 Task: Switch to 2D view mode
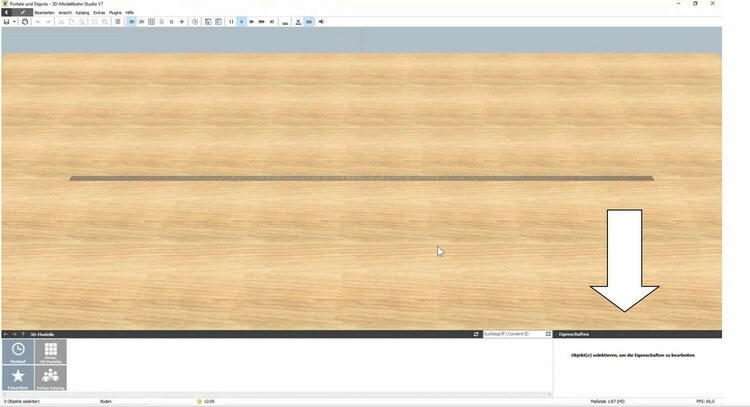[x=141, y=22]
